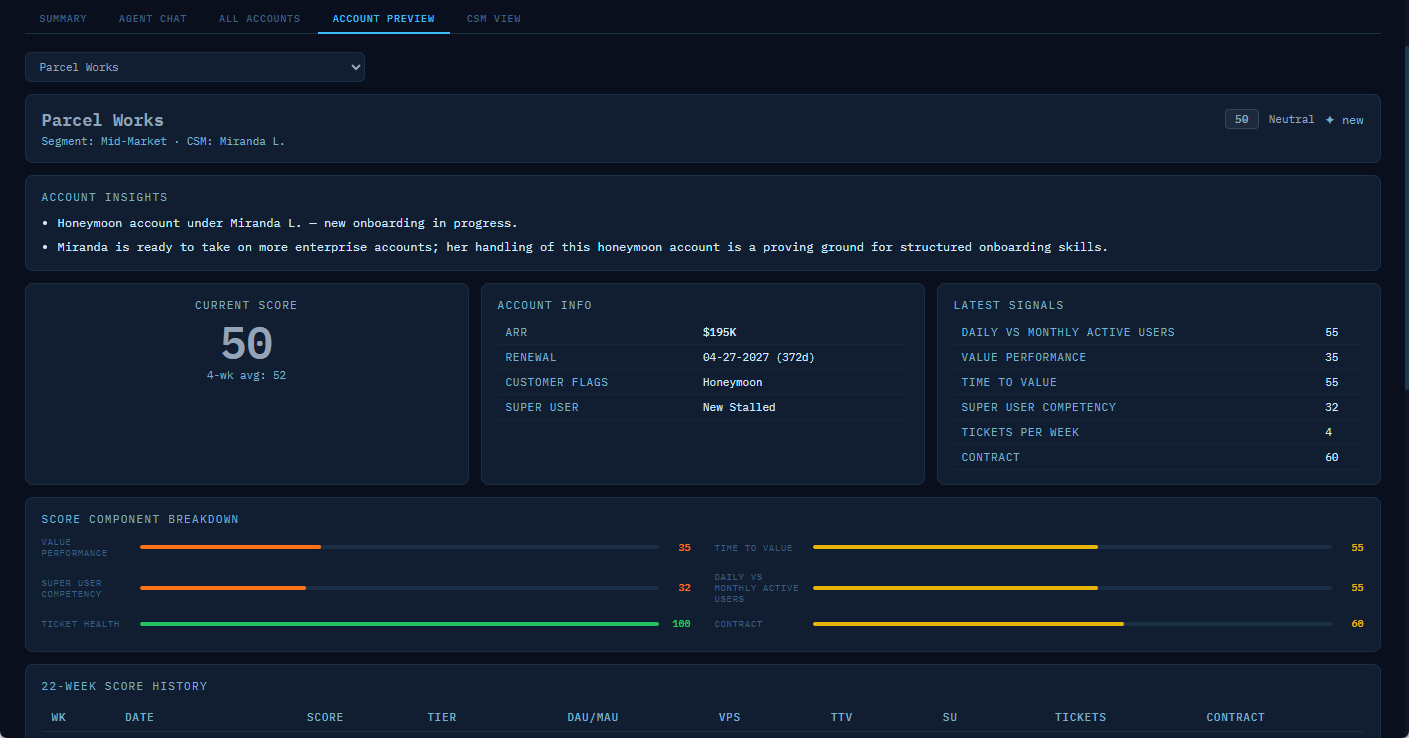This screenshot has height=738, width=1409.
Task: Click the SU column header
Action: tap(949, 718)
